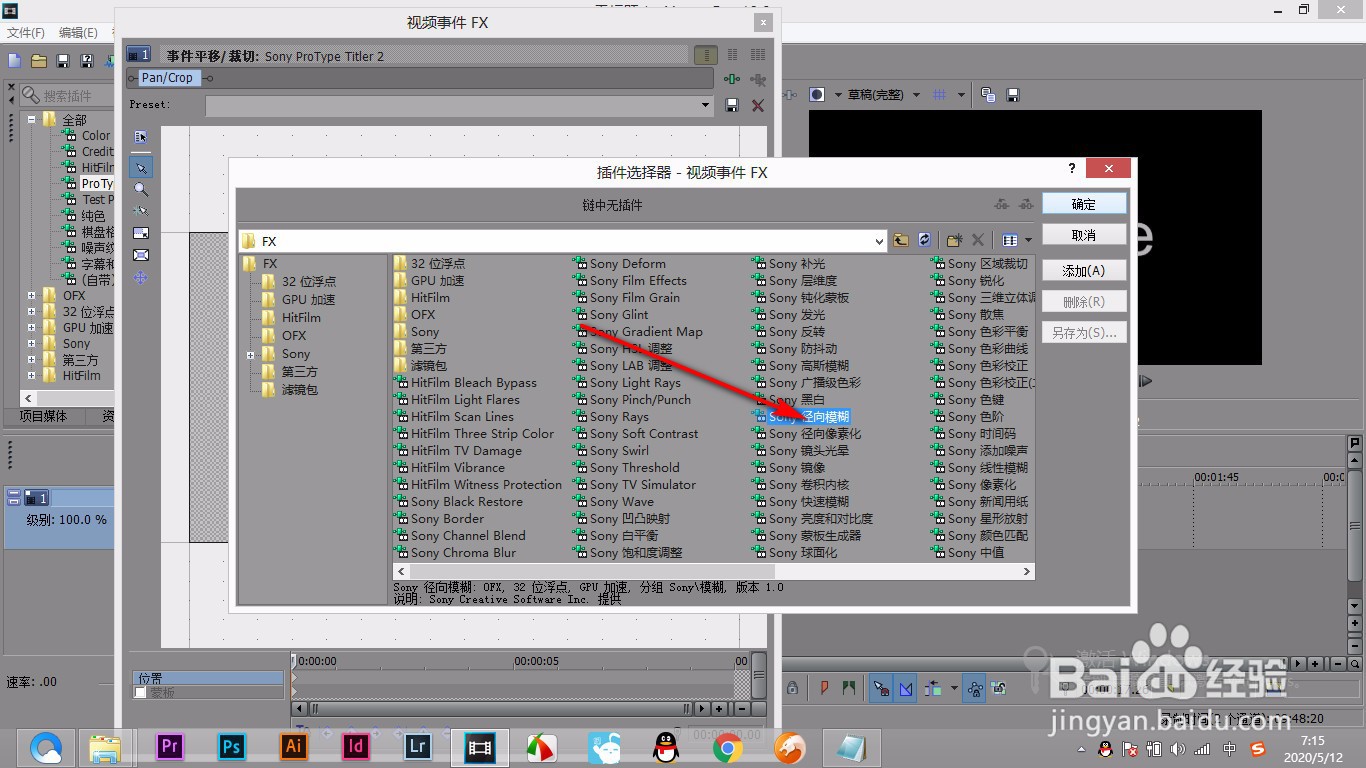Select Sony 快速模糊 plugin
1366x768 pixels.
(801, 502)
